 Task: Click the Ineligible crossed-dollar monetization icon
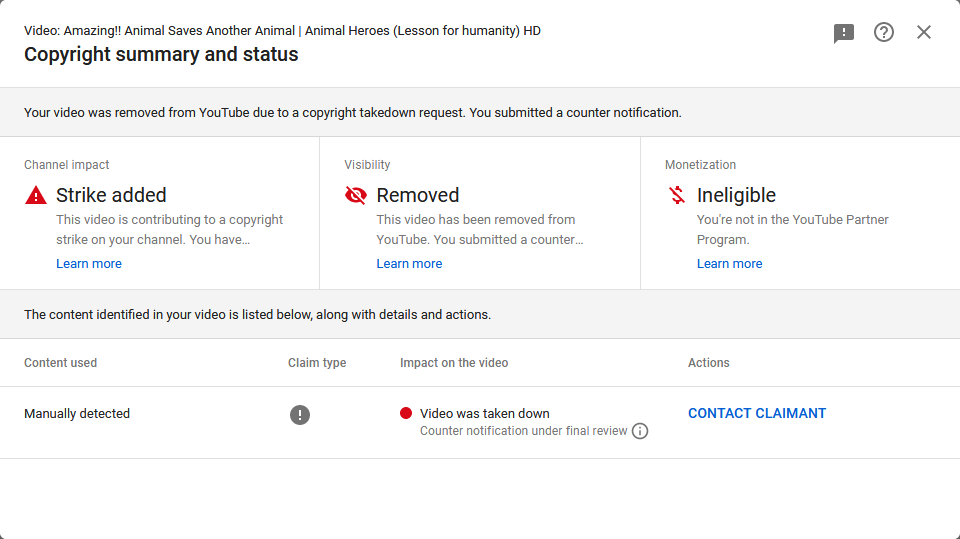[677, 195]
